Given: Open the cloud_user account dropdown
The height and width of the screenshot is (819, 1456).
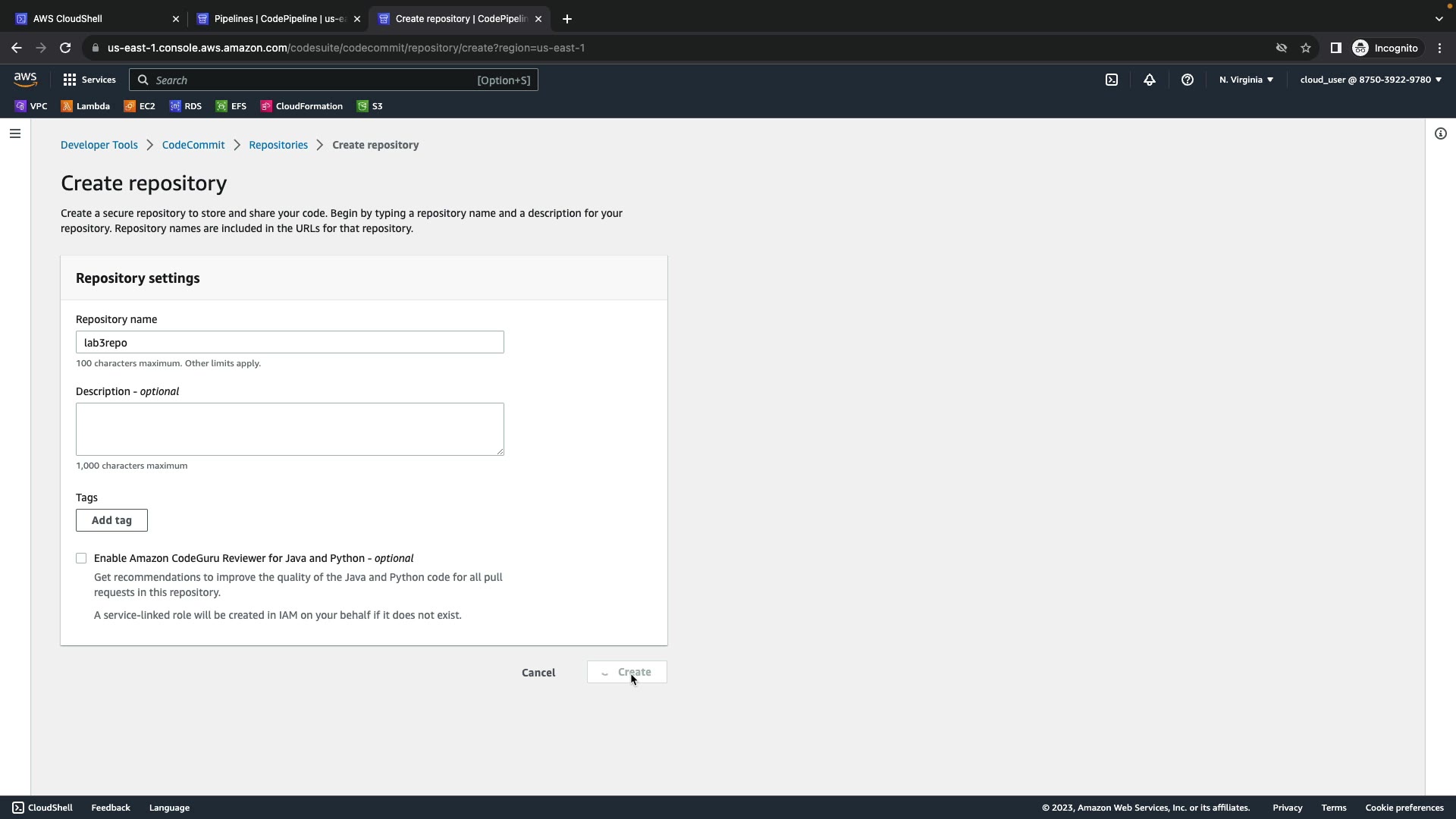Looking at the screenshot, I should coord(1370,80).
